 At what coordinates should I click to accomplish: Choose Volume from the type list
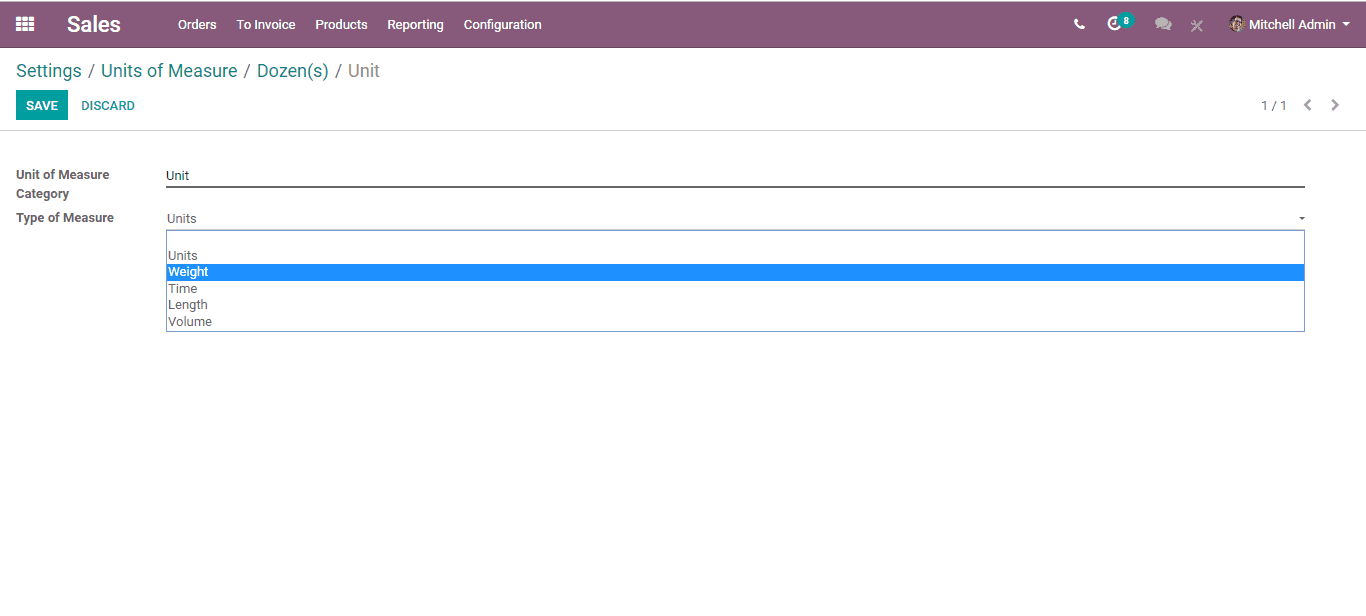[735, 322]
